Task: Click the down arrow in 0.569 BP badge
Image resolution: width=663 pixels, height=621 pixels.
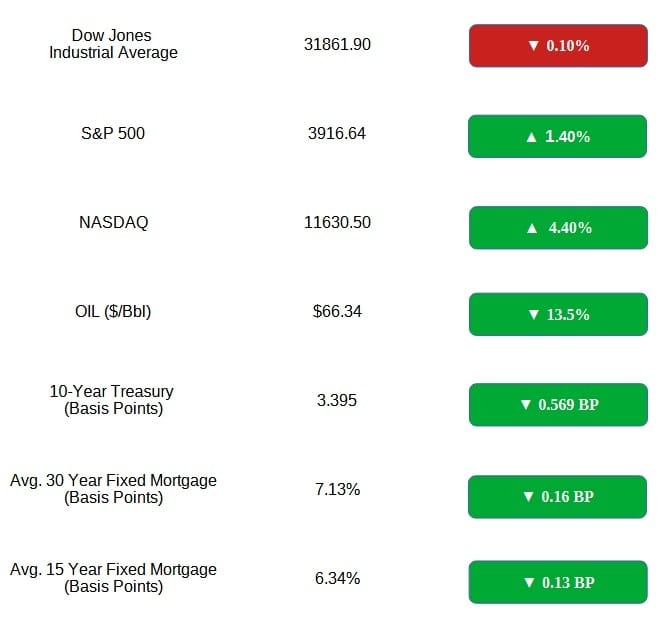Action: pos(526,405)
